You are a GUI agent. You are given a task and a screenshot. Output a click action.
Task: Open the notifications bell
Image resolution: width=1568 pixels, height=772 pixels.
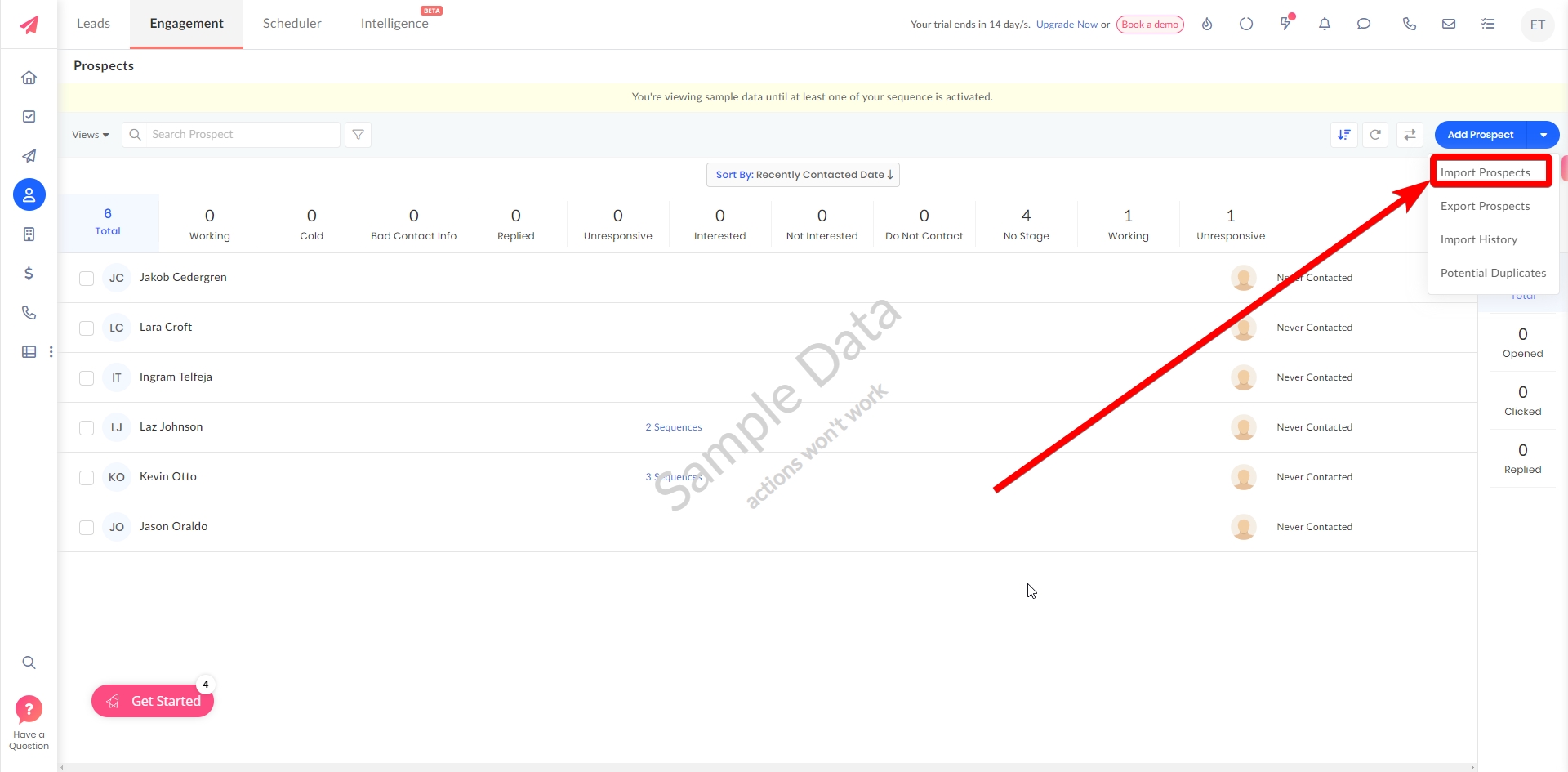click(x=1325, y=25)
